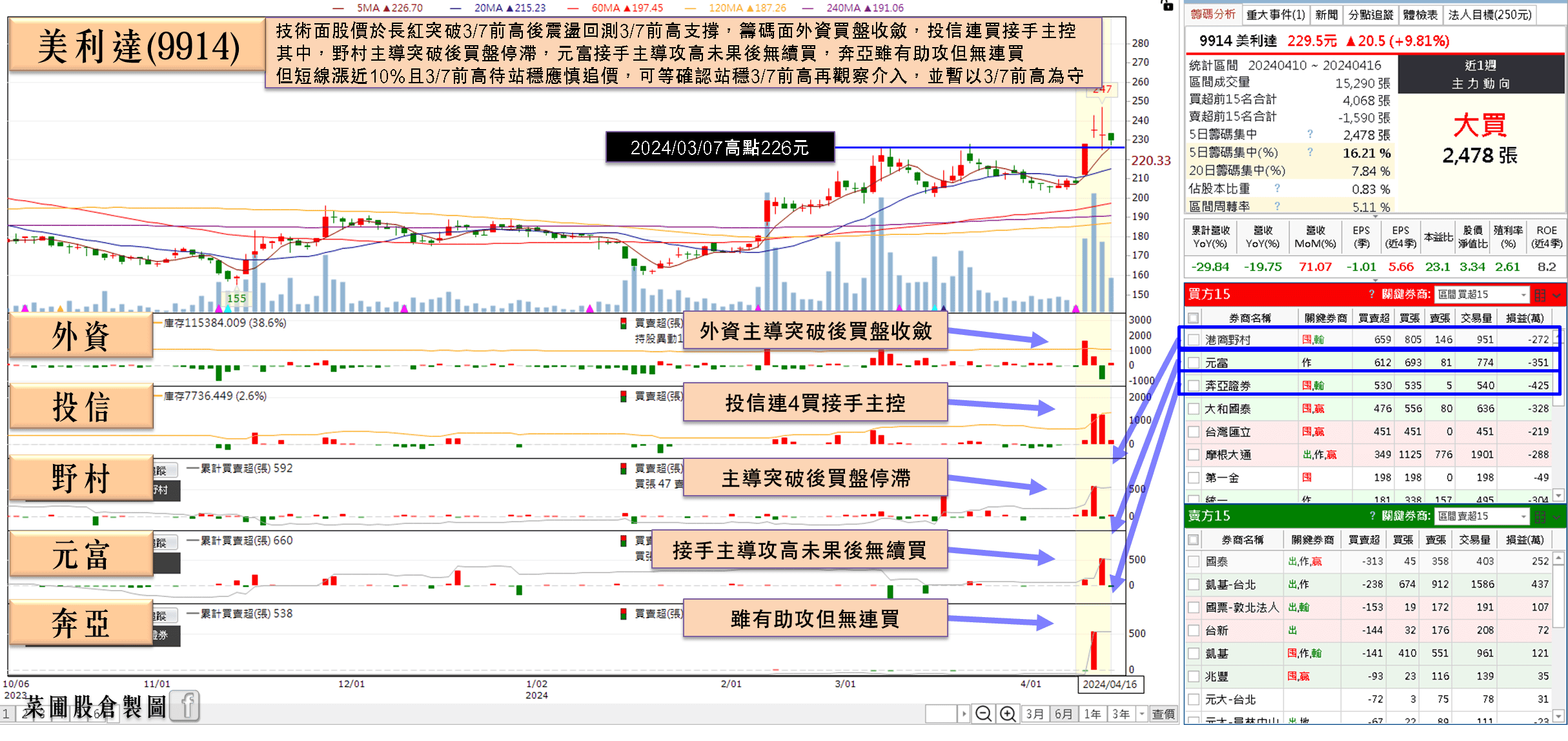
Task: Open help for 區間周轉率
Action: tap(1277, 206)
